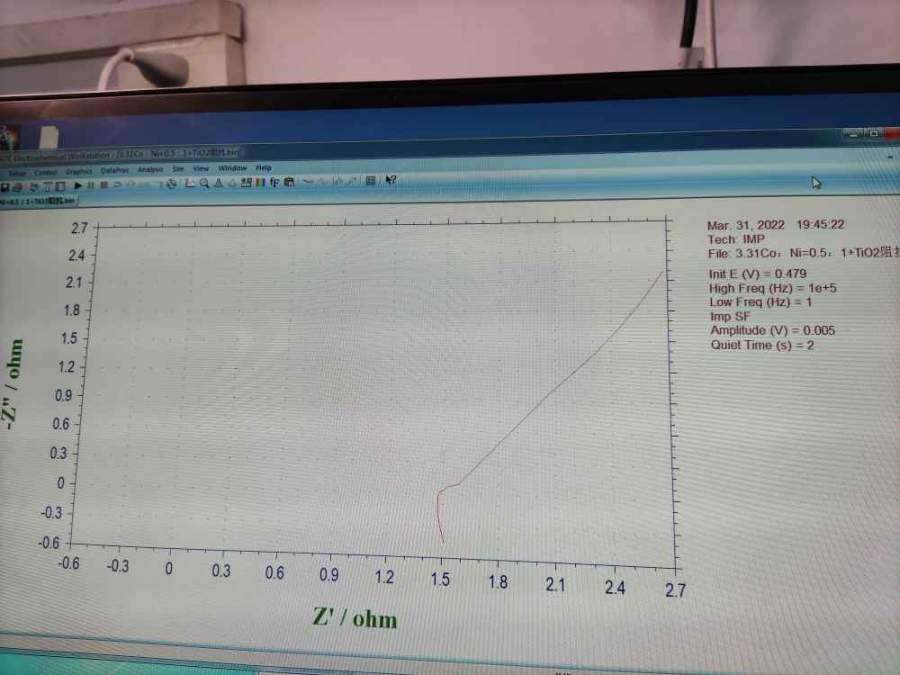Open the Control menu
Screen dimensions: 900x675
[x=46, y=172]
